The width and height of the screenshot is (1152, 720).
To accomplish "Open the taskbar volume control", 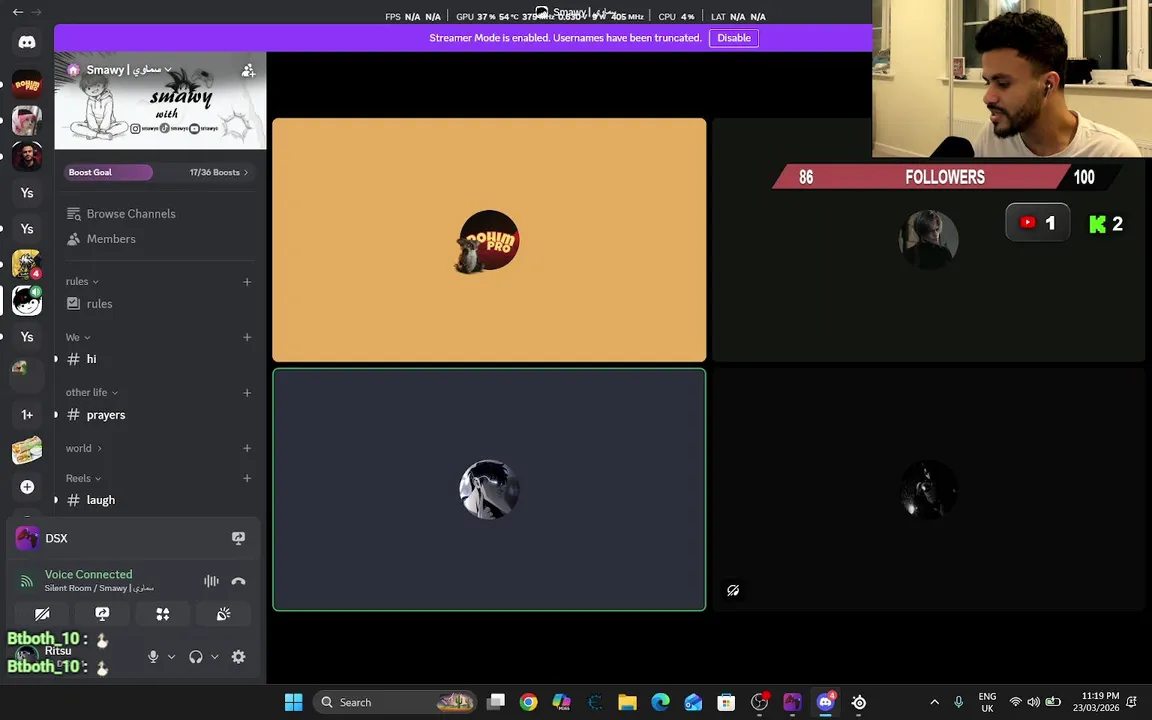I will 1034,702.
